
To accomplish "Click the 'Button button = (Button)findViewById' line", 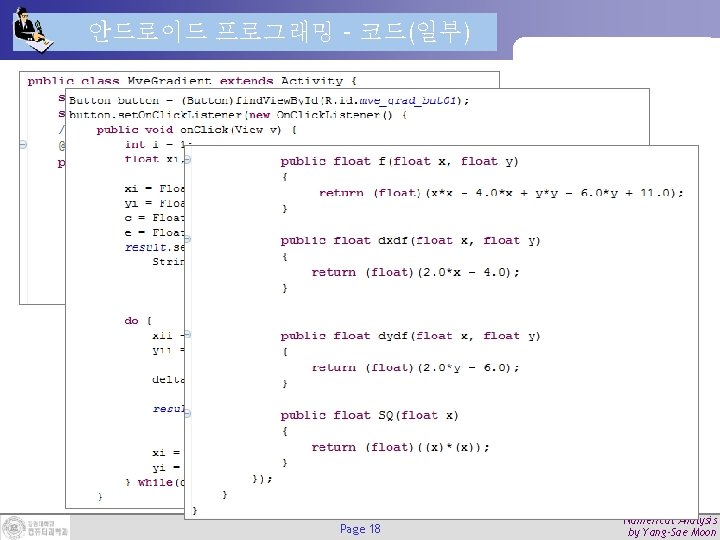I will click(269, 100).
